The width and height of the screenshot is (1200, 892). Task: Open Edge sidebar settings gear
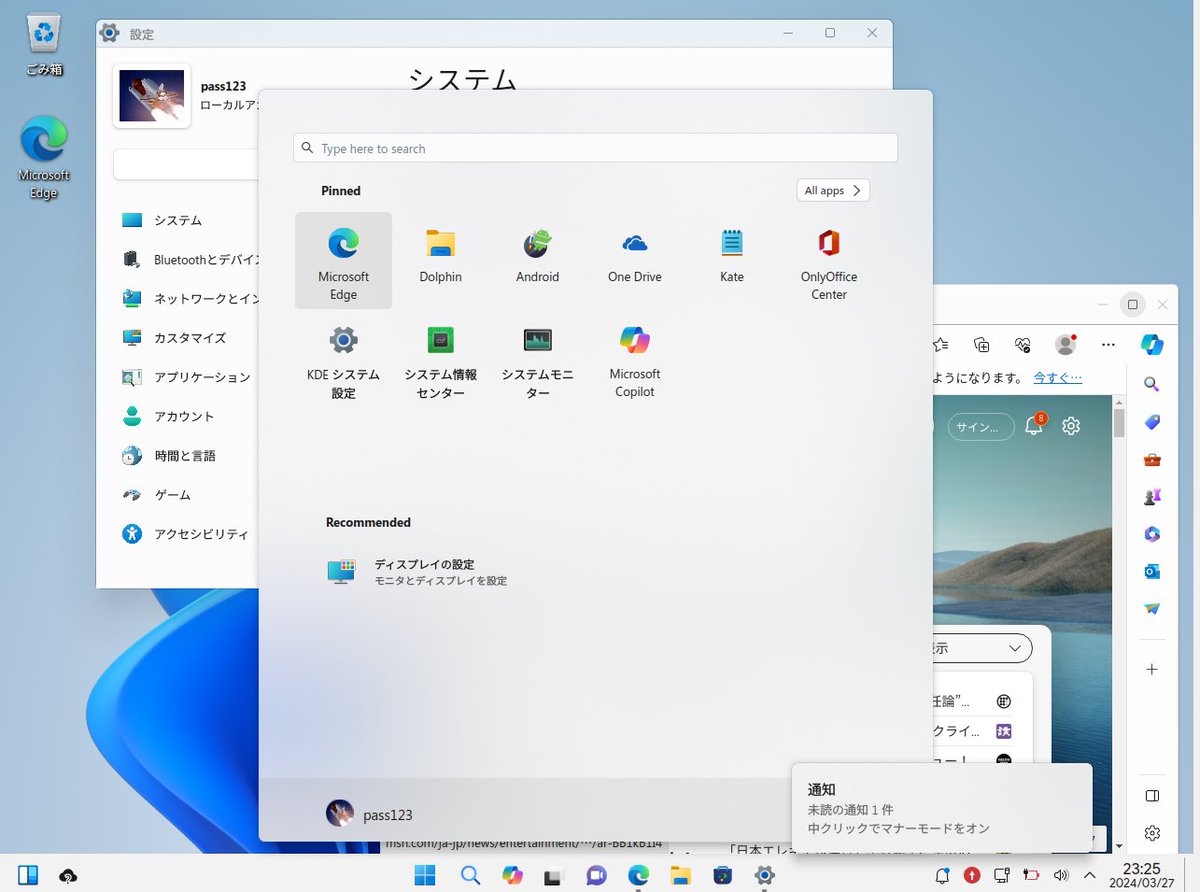pyautogui.click(x=1152, y=833)
